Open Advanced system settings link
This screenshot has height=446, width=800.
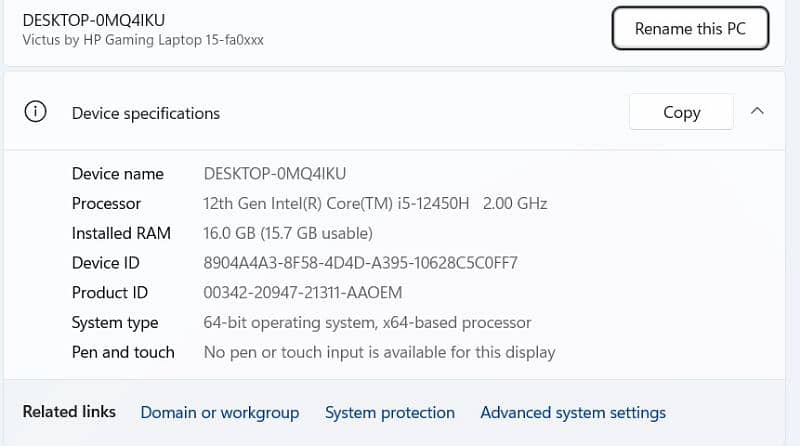pos(572,412)
